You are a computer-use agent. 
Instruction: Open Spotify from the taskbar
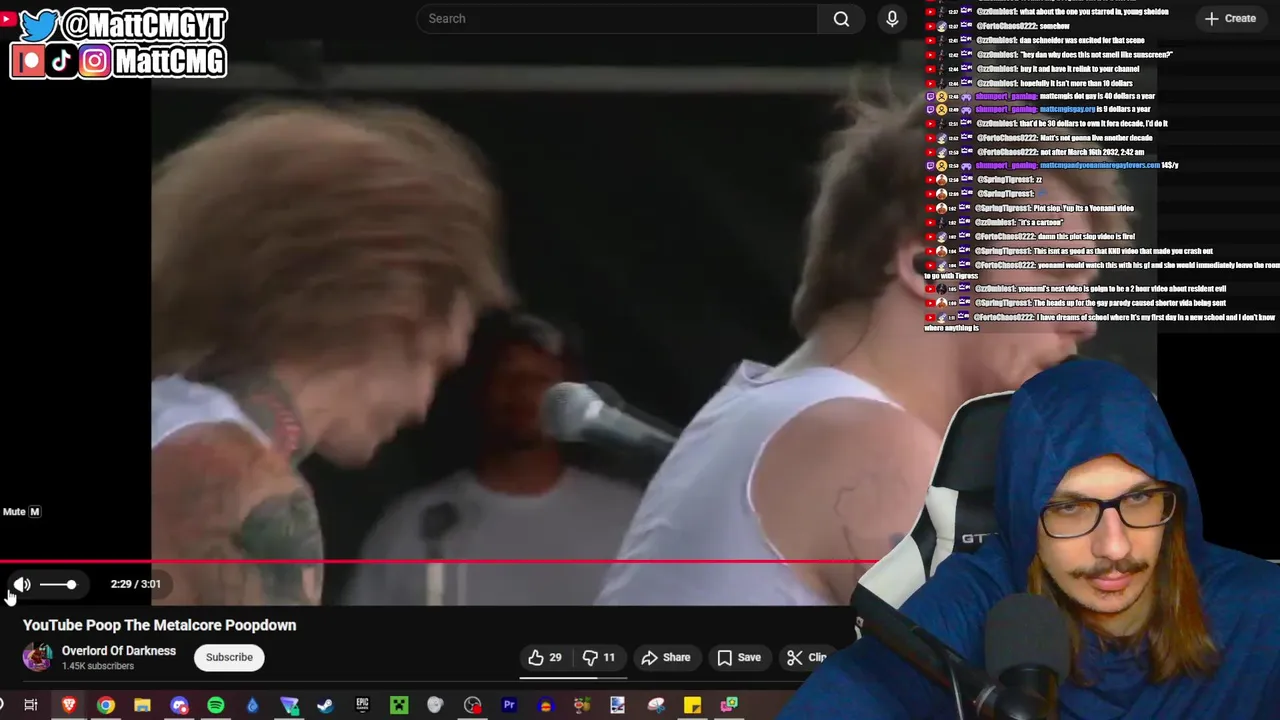click(x=216, y=705)
